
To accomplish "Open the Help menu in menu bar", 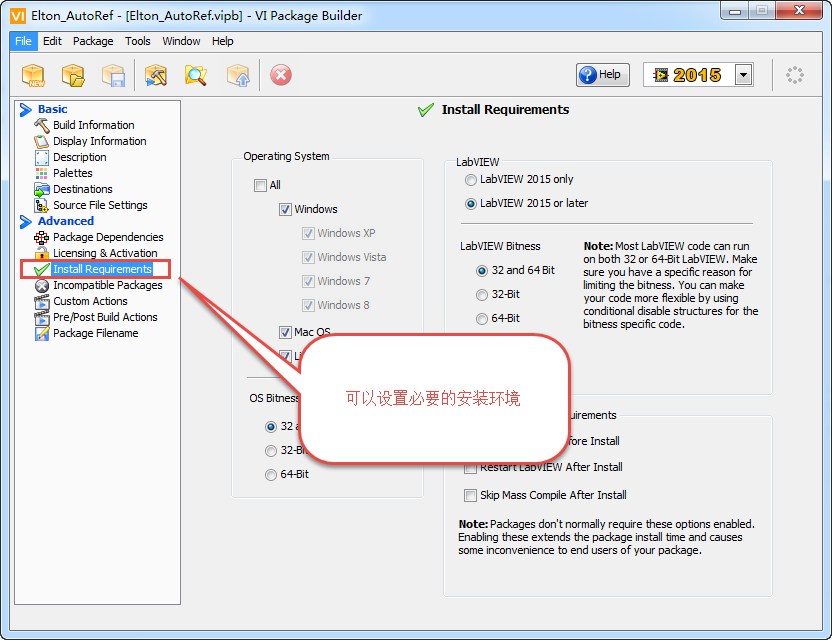I will coord(222,41).
